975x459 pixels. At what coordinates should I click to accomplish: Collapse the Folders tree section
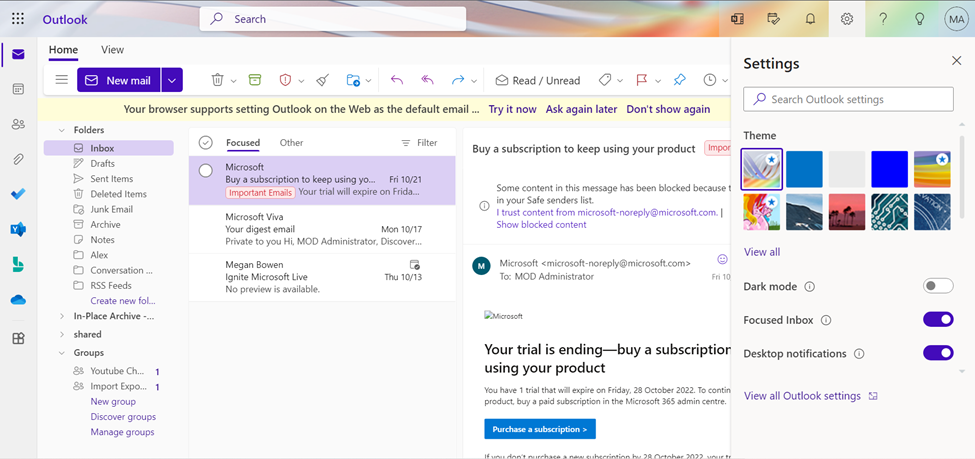coord(62,130)
